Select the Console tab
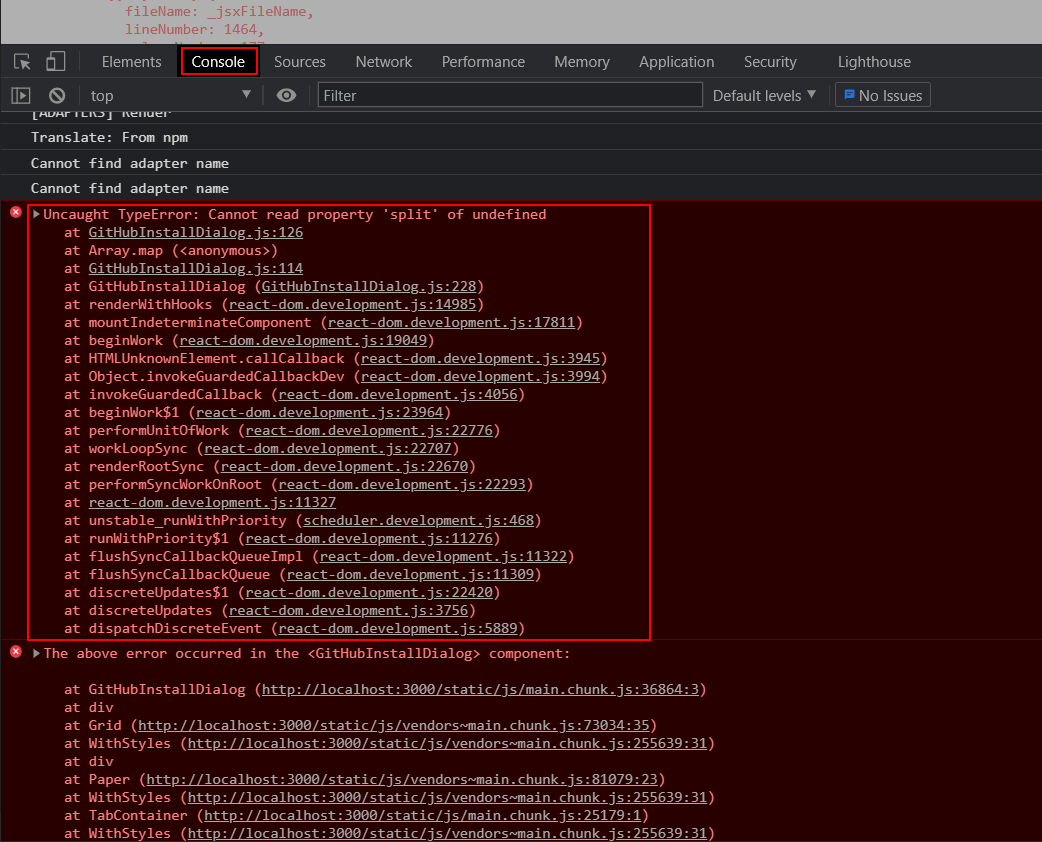 pyautogui.click(x=218, y=62)
